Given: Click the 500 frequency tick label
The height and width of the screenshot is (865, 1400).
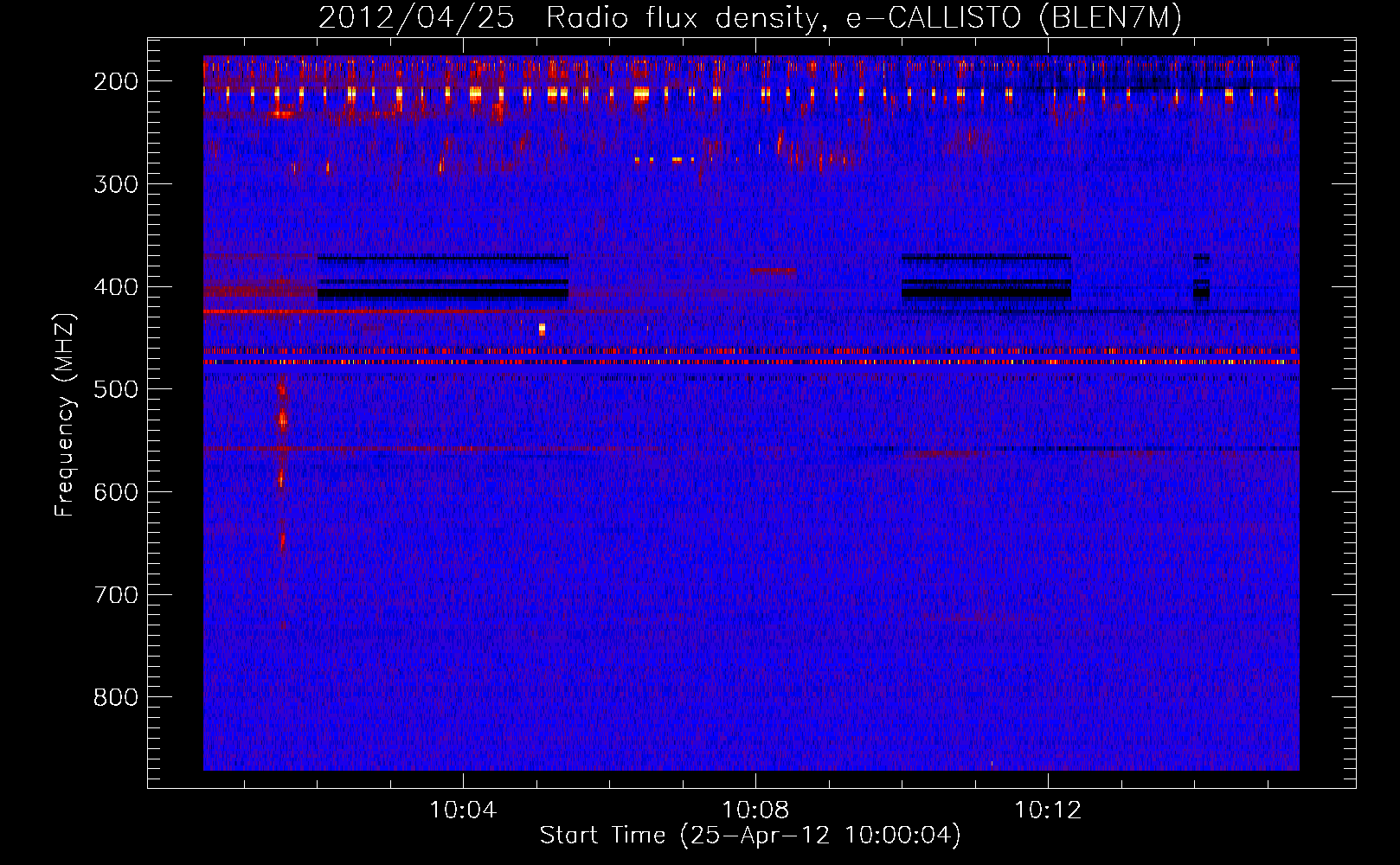Looking at the screenshot, I should [x=116, y=389].
